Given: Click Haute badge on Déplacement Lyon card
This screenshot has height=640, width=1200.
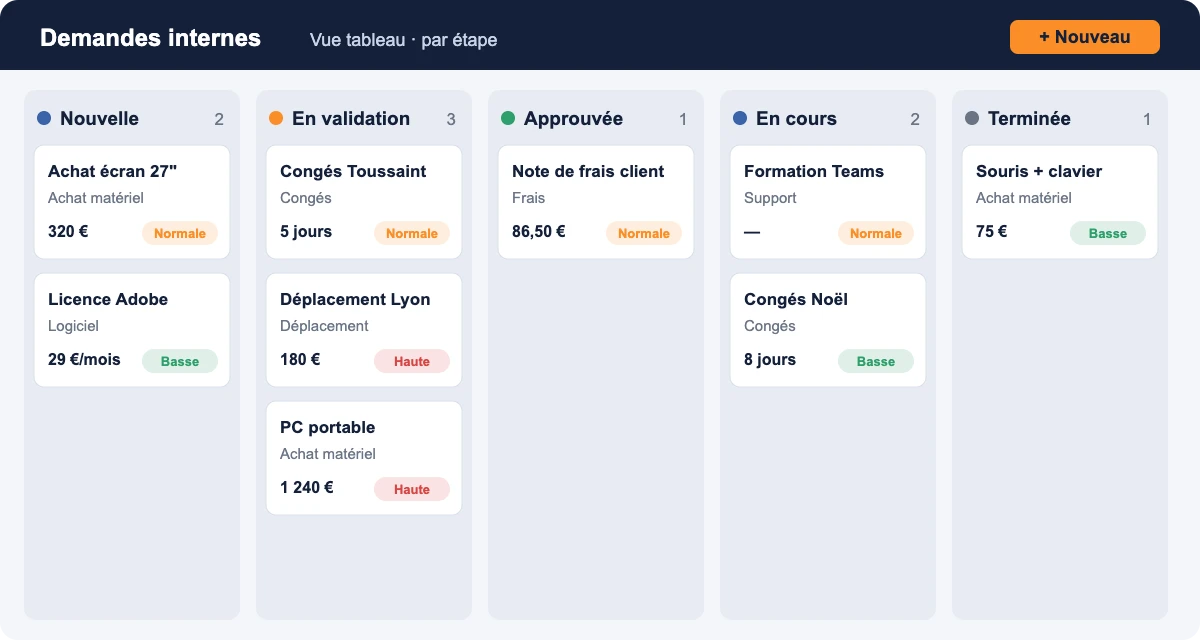Looking at the screenshot, I should pyautogui.click(x=412, y=361).
